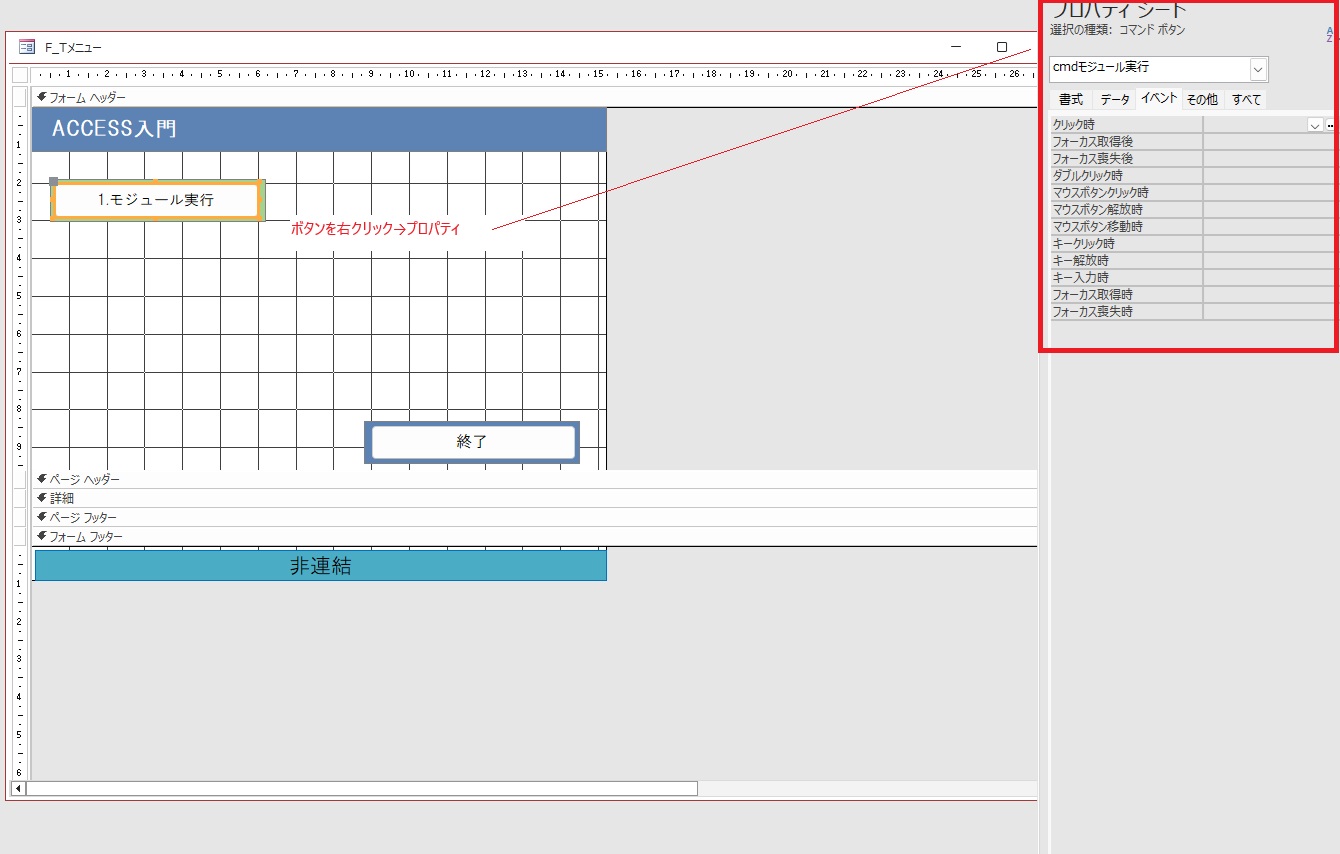Click the move handle on the 1.モジュール実行 button
Viewport: 1340px width, 854px height.
(54, 182)
